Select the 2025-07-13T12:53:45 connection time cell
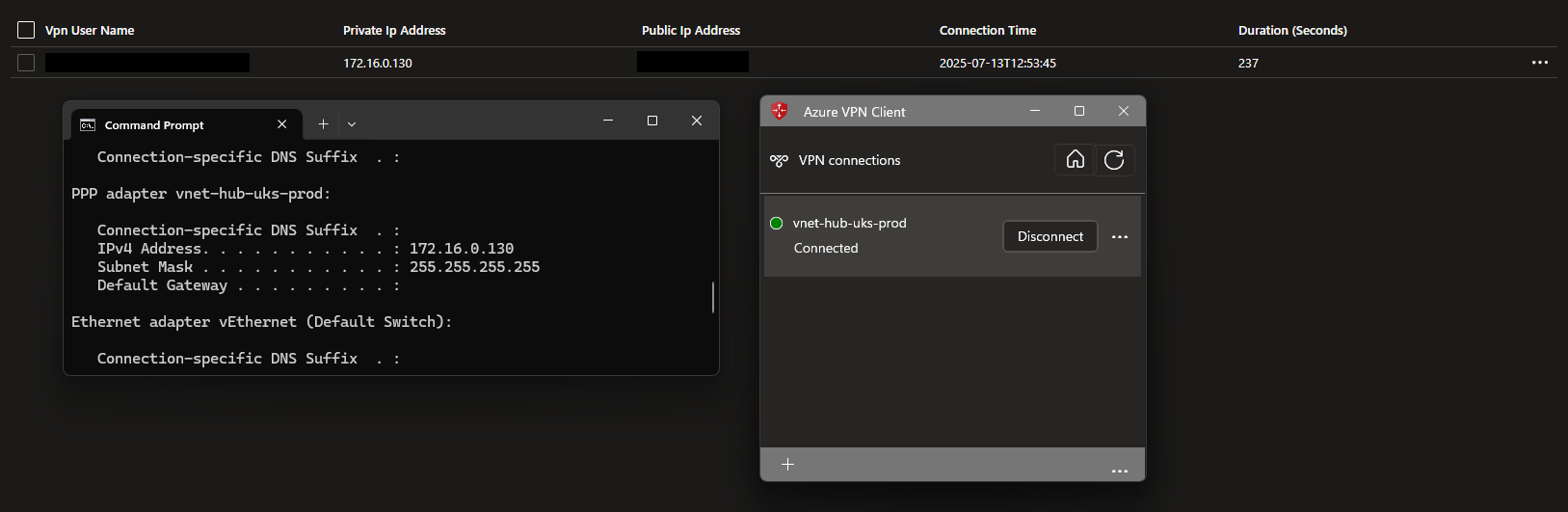The width and height of the screenshot is (1568, 512). tap(997, 64)
